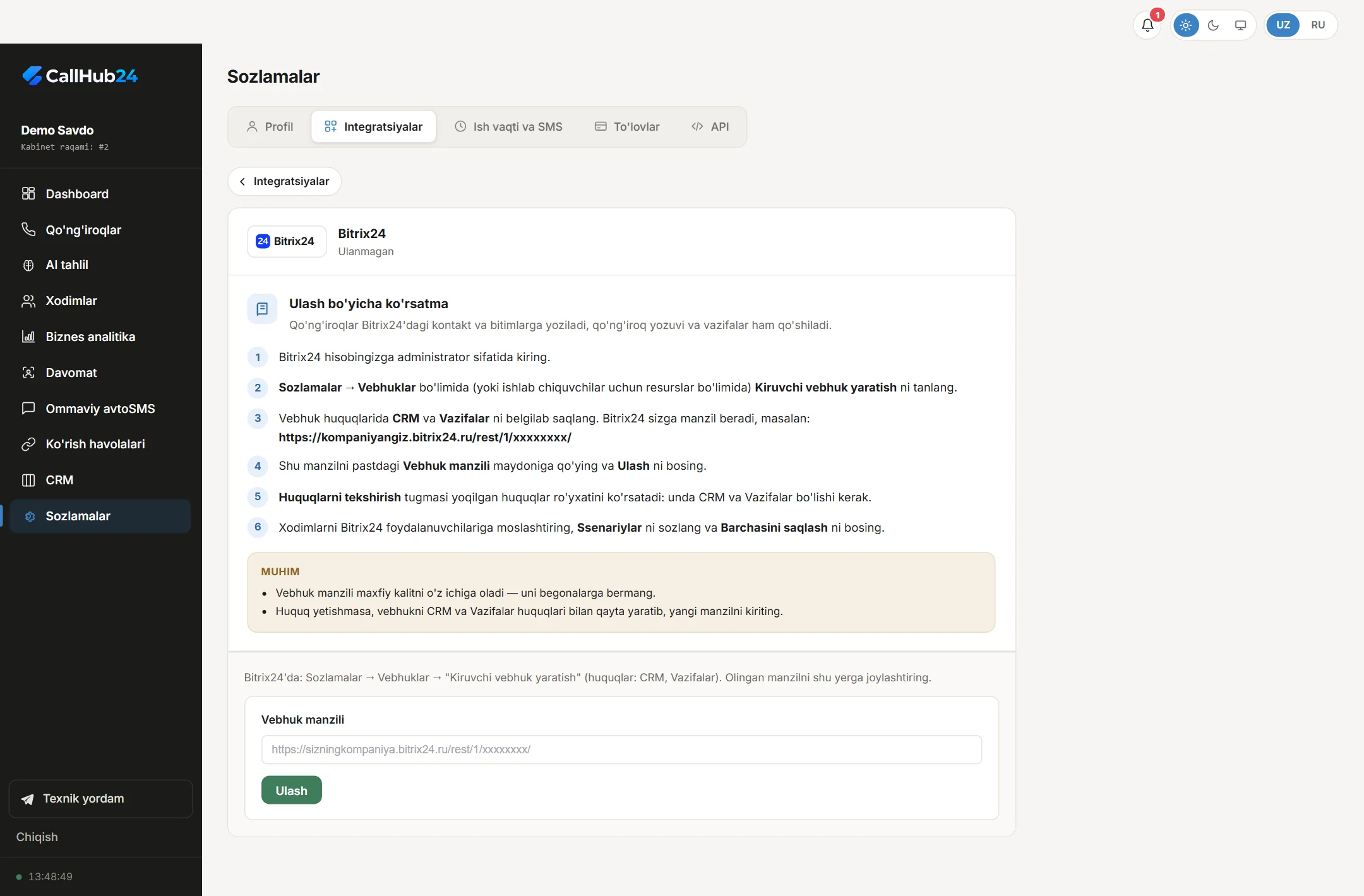Select system theme monitor icon
Screen dimensions: 1364x896
pyautogui.click(x=1240, y=25)
